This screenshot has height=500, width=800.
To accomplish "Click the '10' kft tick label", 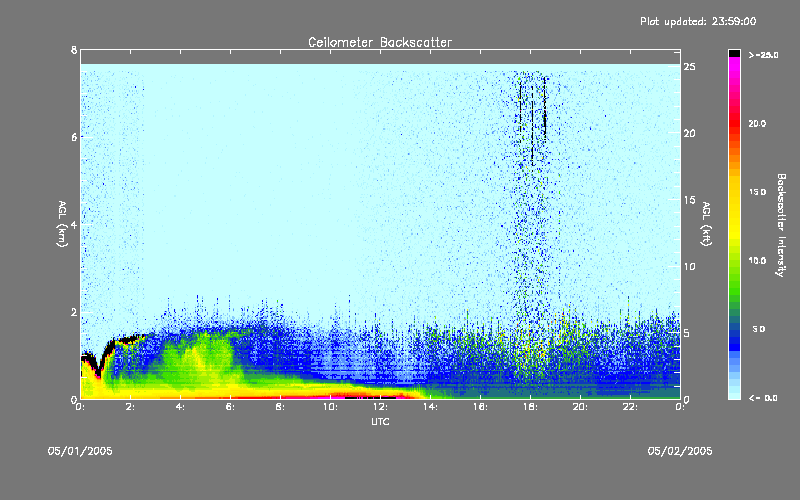I will point(689,266).
